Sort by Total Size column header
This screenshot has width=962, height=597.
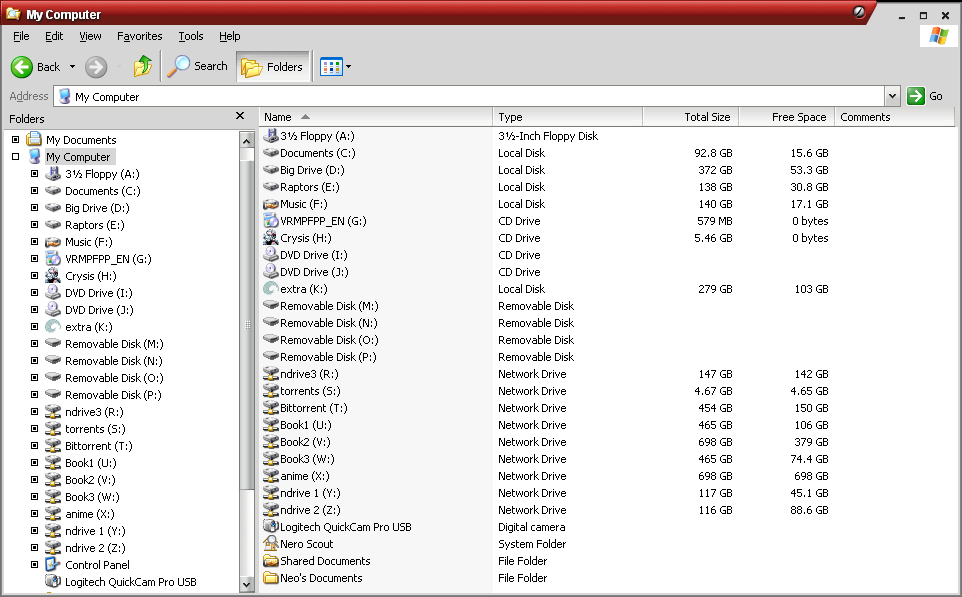[x=690, y=117]
